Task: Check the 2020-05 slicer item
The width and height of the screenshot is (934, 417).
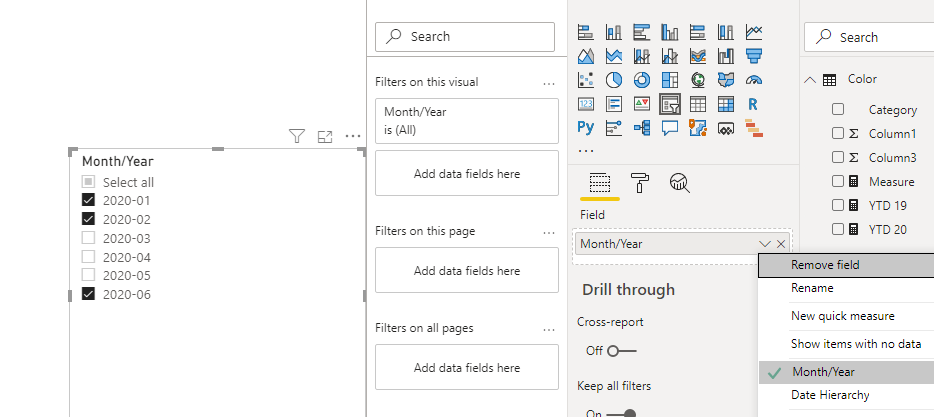Action: coord(88,275)
